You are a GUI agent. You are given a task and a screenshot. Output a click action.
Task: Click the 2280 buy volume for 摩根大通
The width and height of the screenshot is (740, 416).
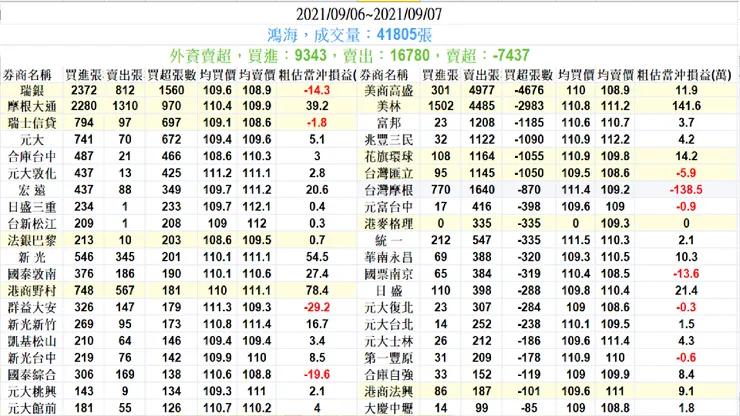pyautogui.click(x=84, y=106)
